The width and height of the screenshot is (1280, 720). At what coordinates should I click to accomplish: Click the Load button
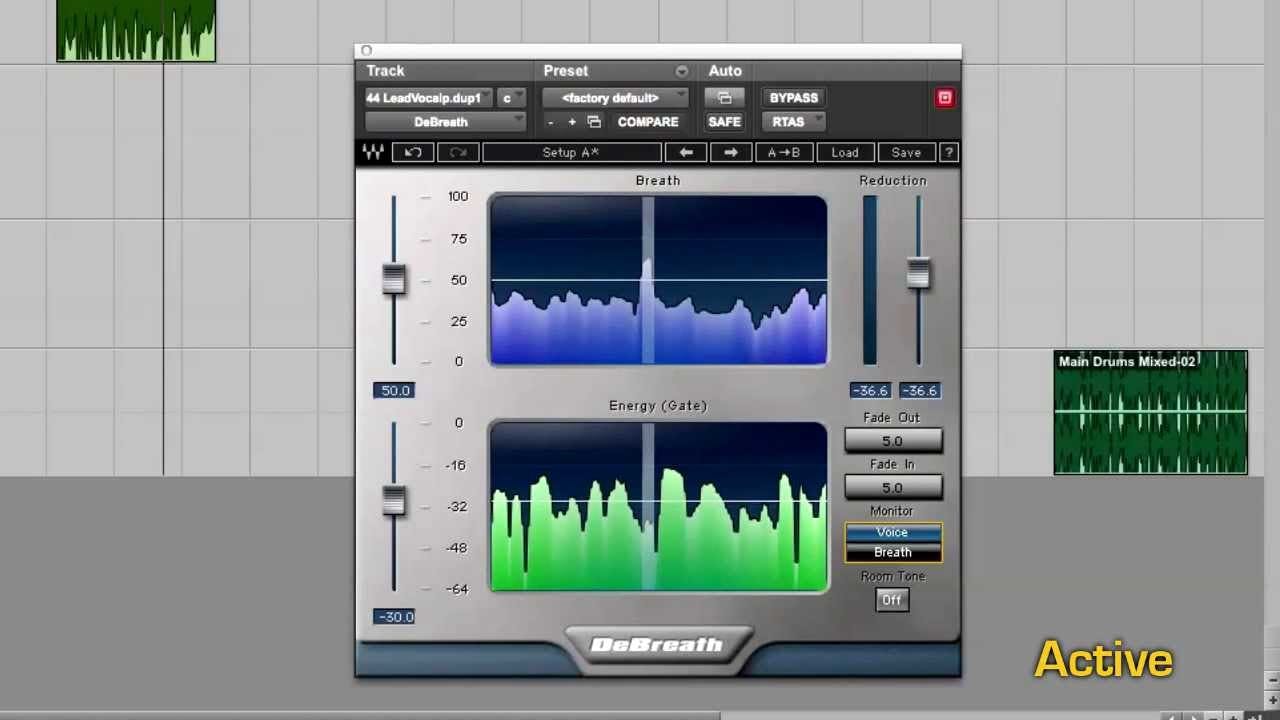tap(844, 152)
